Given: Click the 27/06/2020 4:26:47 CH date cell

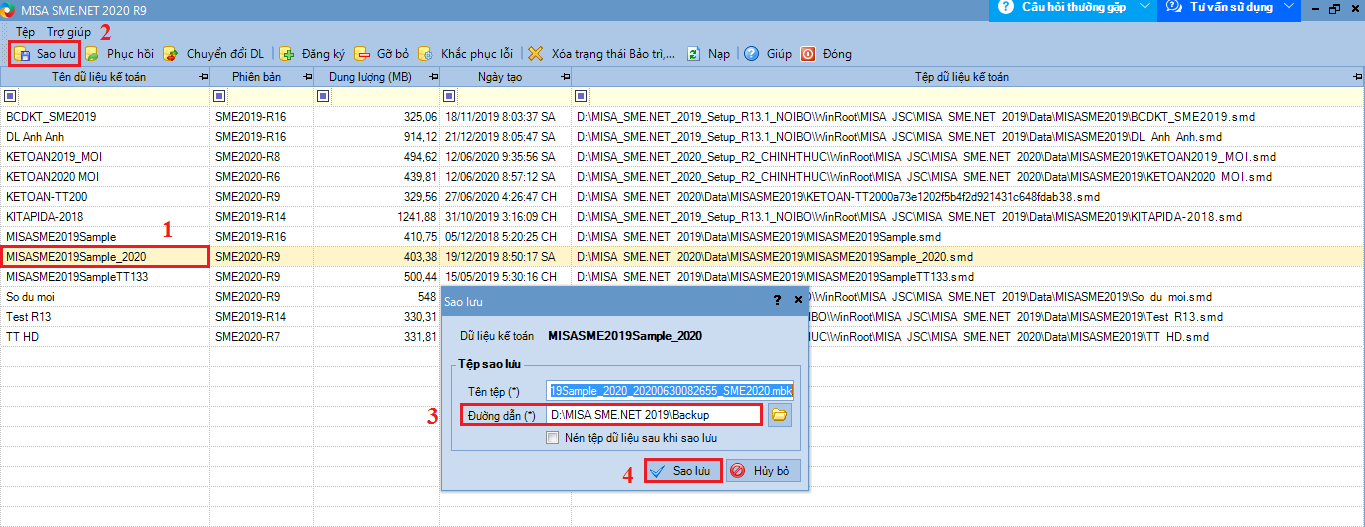Looking at the screenshot, I should 507,197.
